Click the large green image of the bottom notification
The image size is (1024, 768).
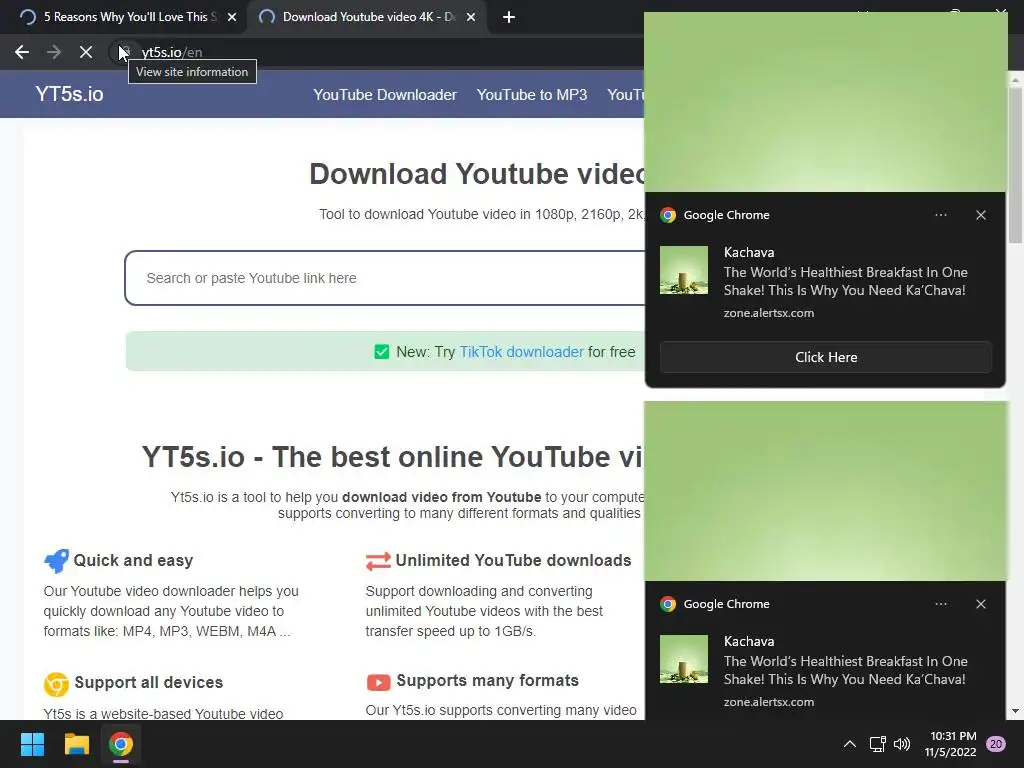[825, 491]
